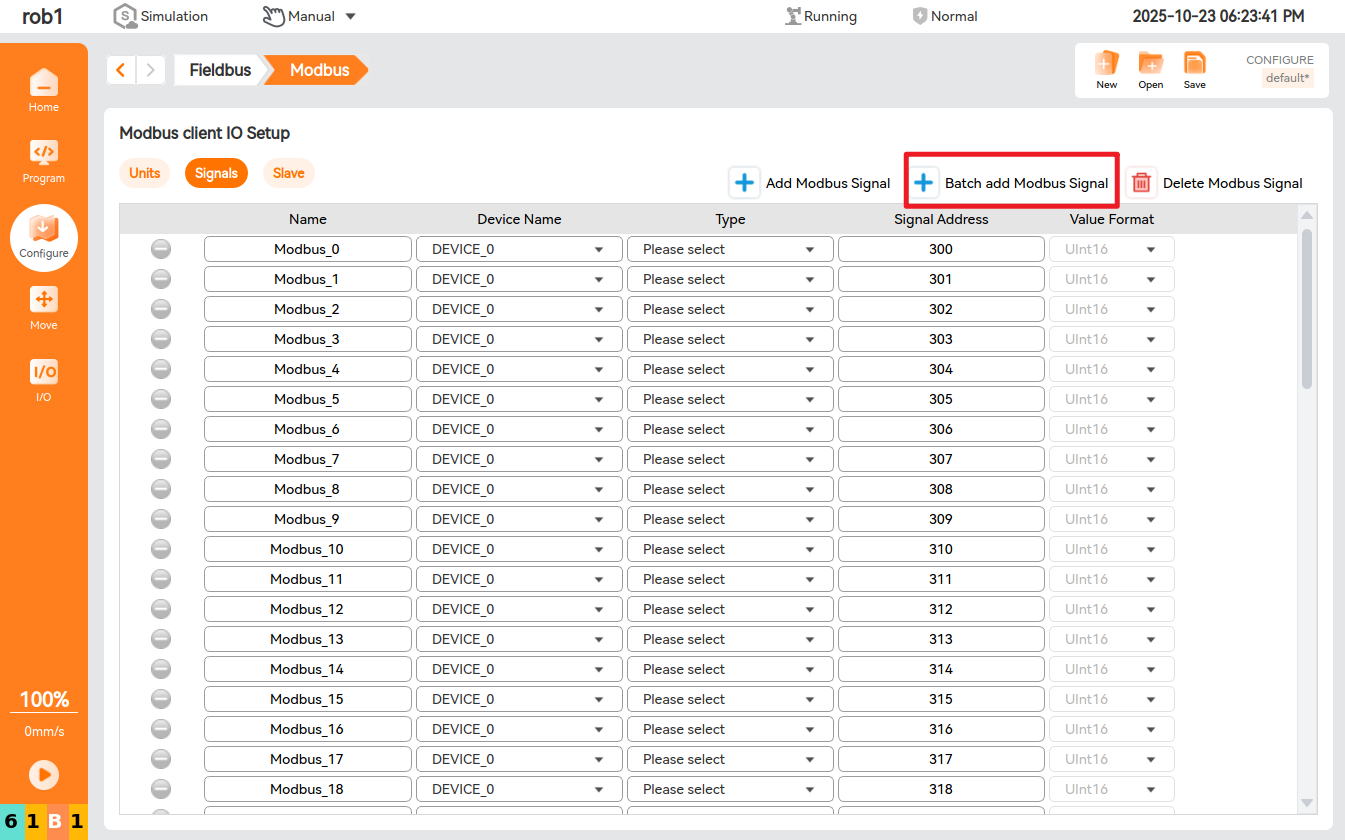Click the minus icon beside Modbus_12
The width and height of the screenshot is (1345, 840).
tap(161, 609)
